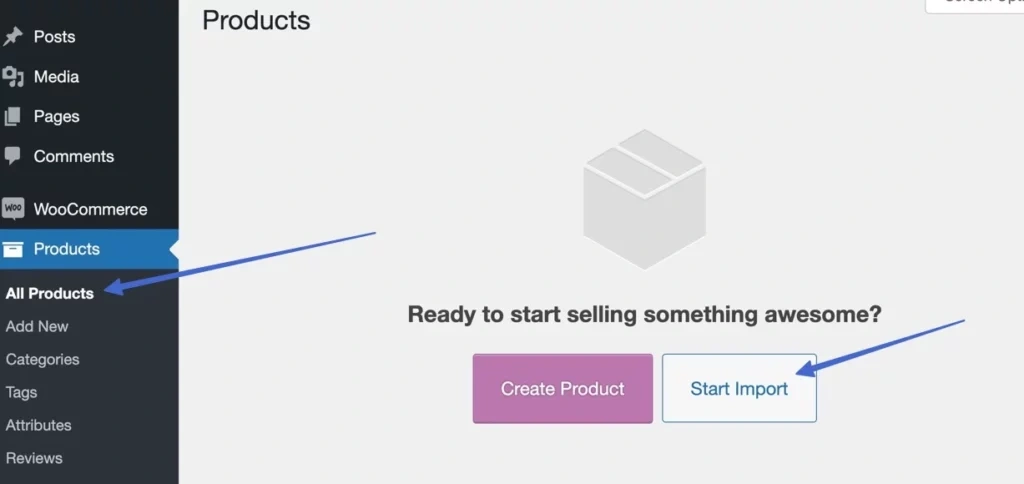
Task: Open product Categories submenu item
Action: pos(42,359)
